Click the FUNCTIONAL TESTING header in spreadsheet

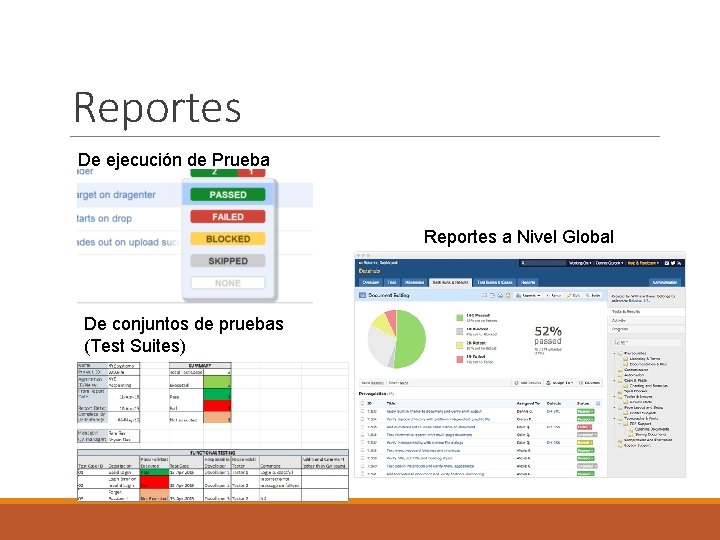(x=213, y=453)
